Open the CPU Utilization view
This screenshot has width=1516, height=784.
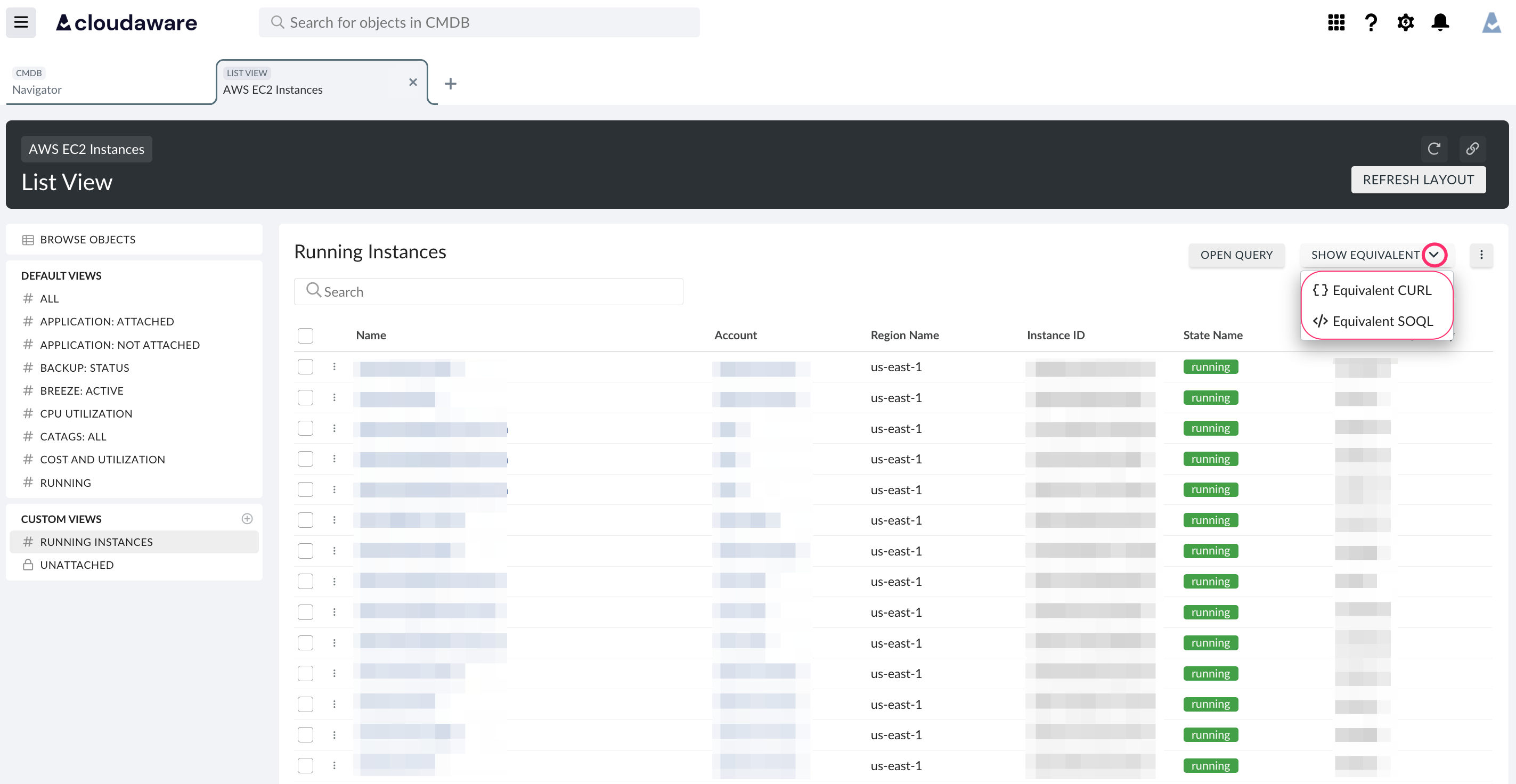pos(134,414)
